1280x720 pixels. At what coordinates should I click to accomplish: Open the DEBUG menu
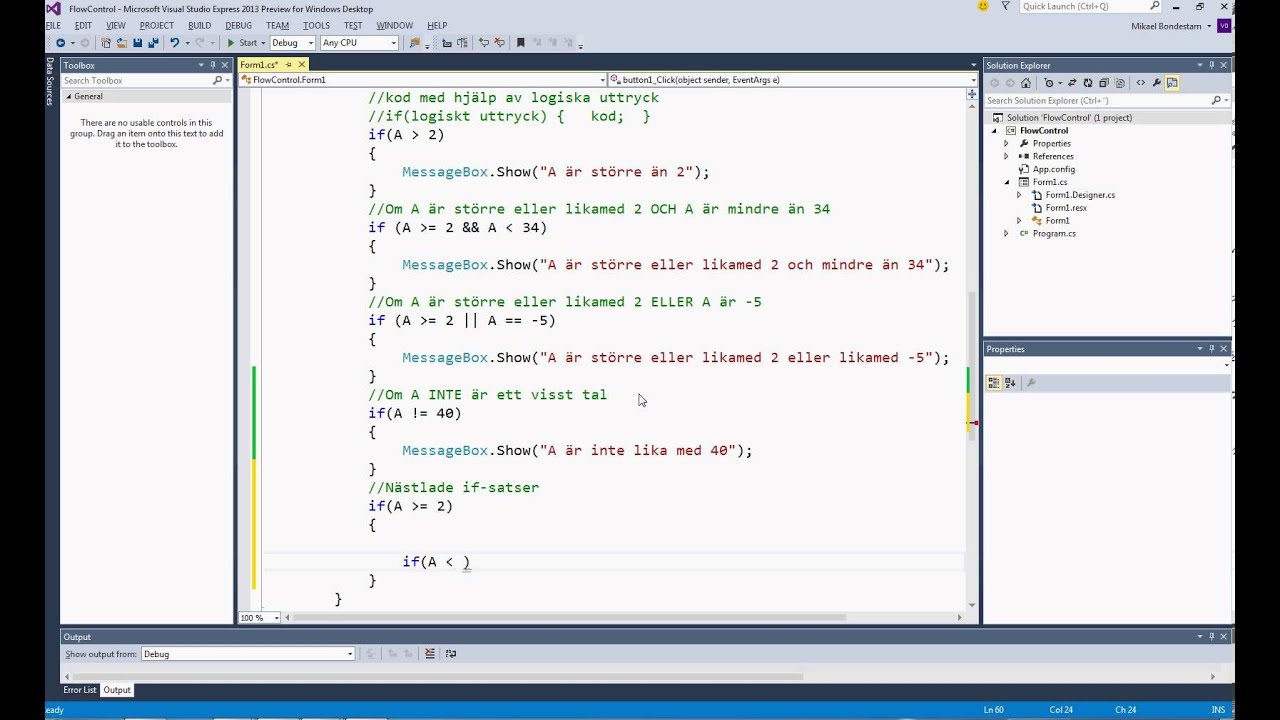(x=239, y=25)
